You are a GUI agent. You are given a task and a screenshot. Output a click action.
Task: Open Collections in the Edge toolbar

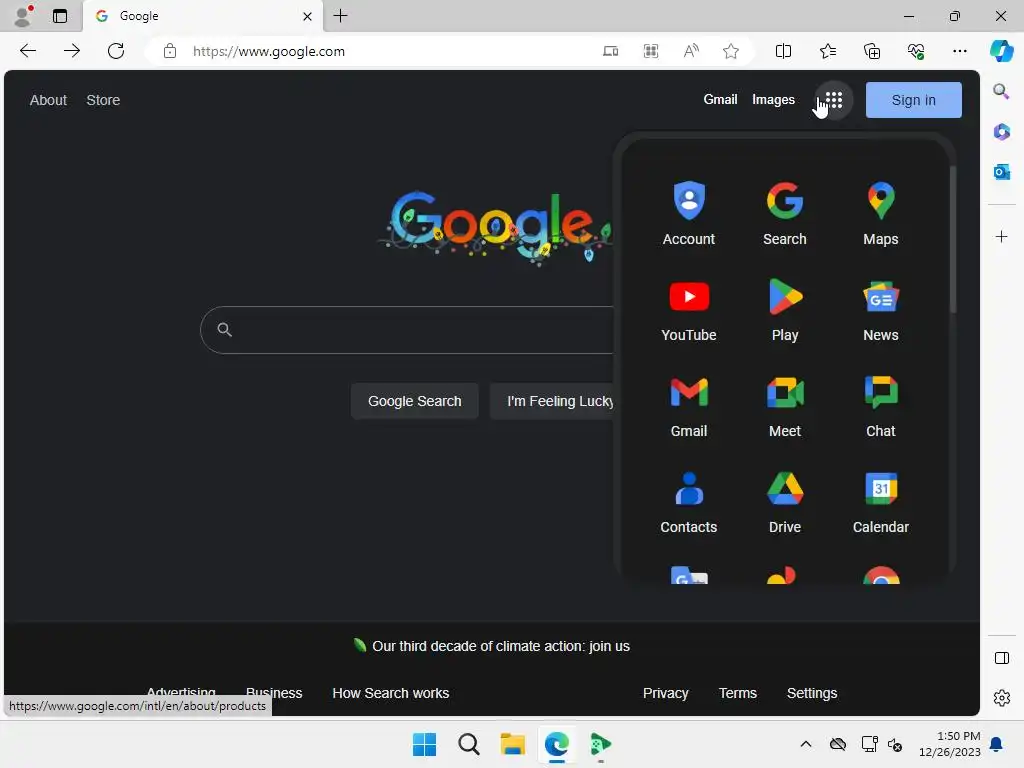[872, 51]
